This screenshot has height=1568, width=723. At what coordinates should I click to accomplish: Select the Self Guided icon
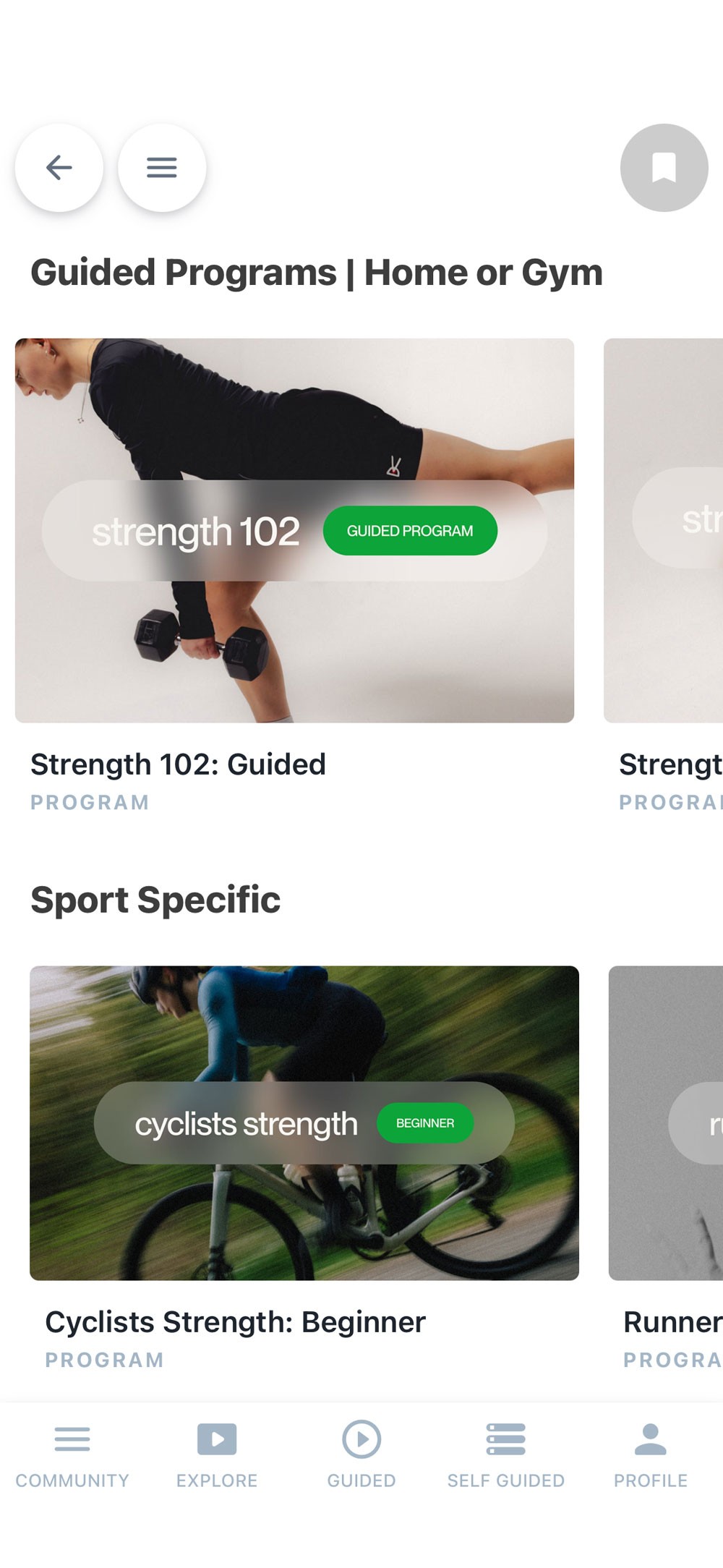coord(506,1439)
